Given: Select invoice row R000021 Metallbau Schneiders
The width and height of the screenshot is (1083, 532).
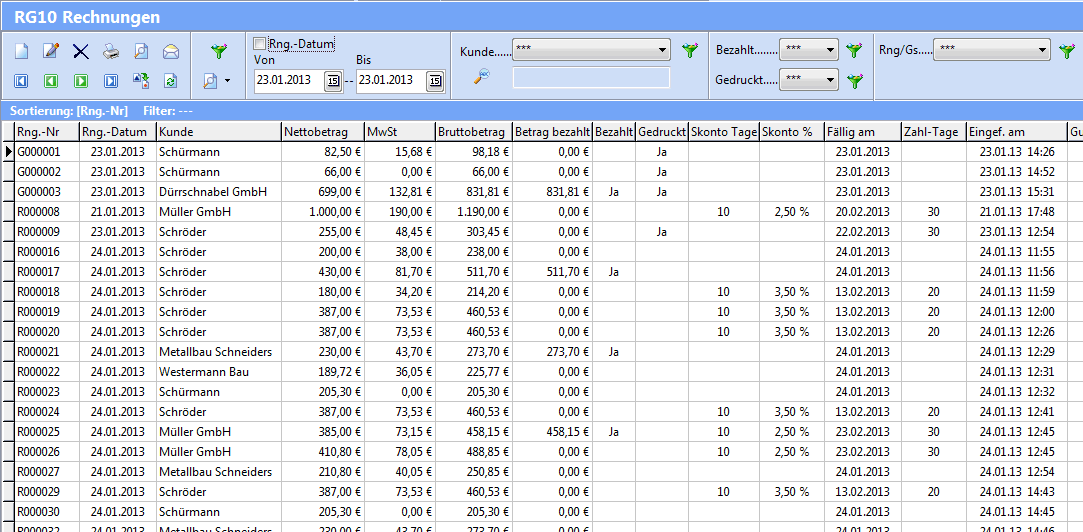Looking at the screenshot, I should 215,352.
